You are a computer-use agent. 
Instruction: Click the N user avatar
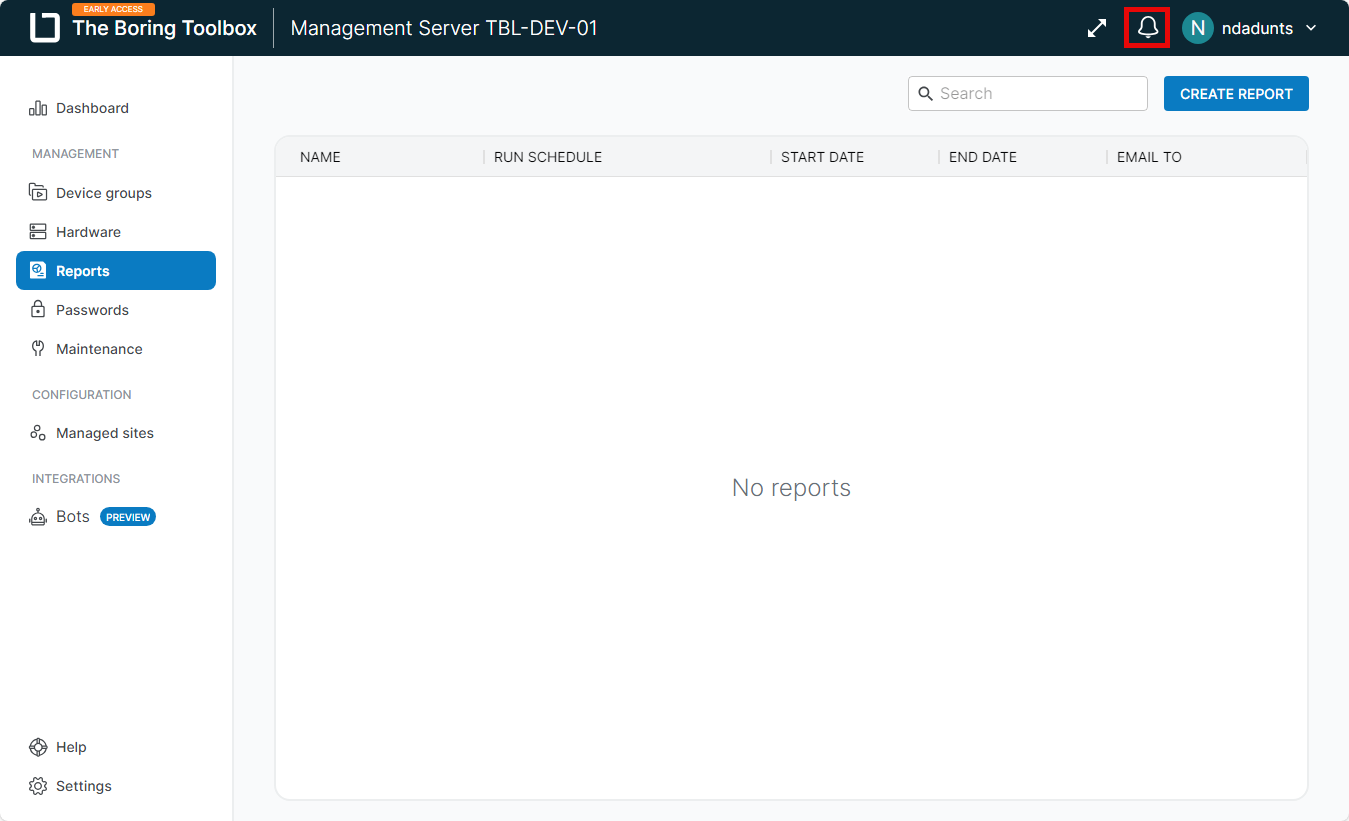pos(1197,28)
